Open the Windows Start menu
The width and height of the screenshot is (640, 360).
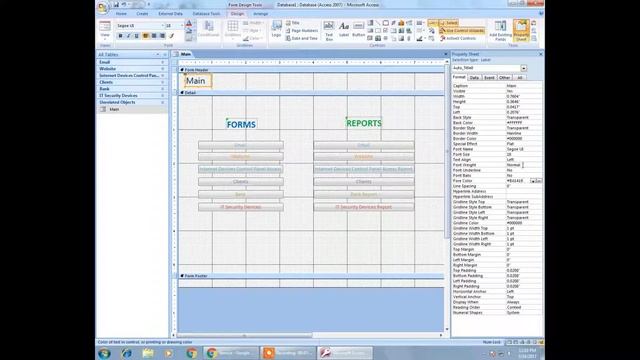click(x=104, y=353)
